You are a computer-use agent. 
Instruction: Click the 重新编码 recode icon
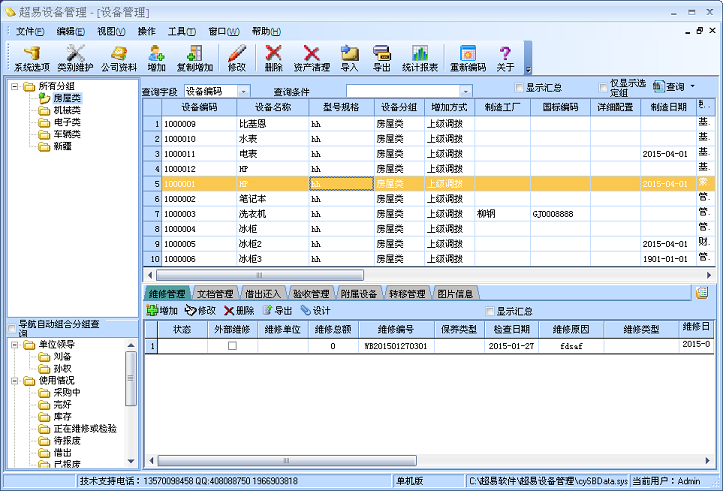pyautogui.click(x=466, y=58)
